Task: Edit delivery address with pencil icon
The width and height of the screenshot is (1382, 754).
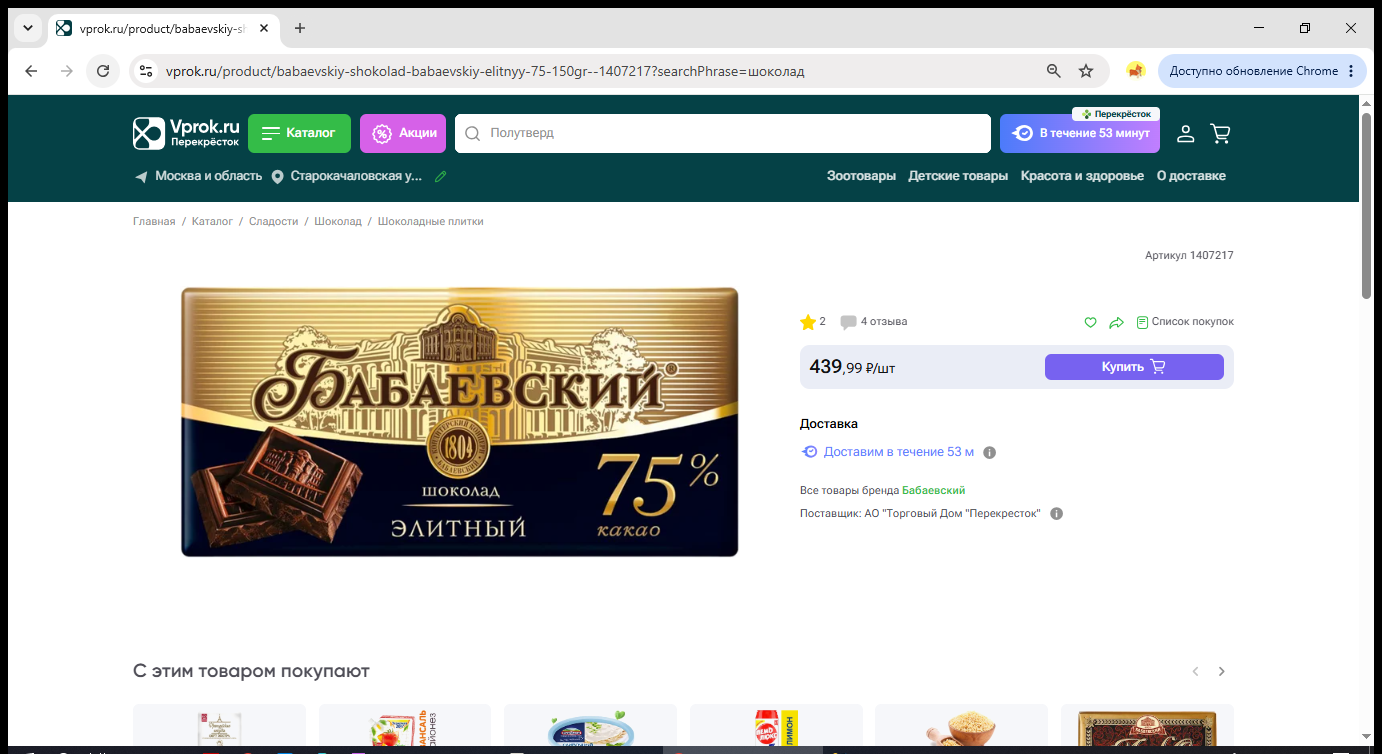Action: click(x=441, y=176)
